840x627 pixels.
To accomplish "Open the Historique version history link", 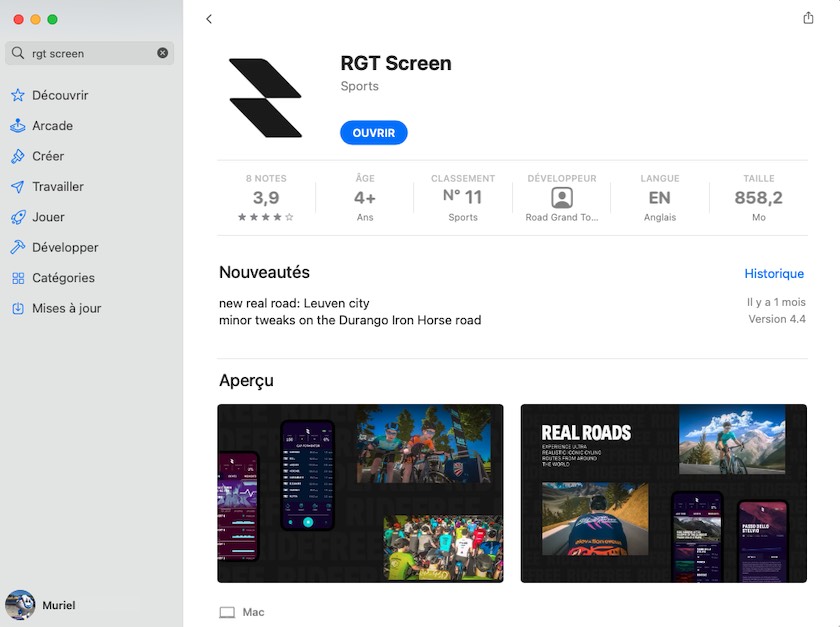I will [x=774, y=274].
